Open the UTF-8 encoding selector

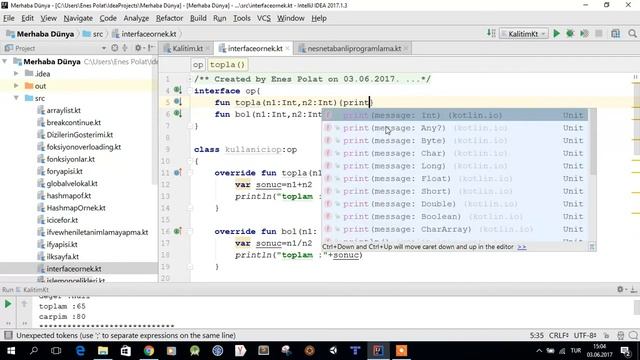pos(585,336)
